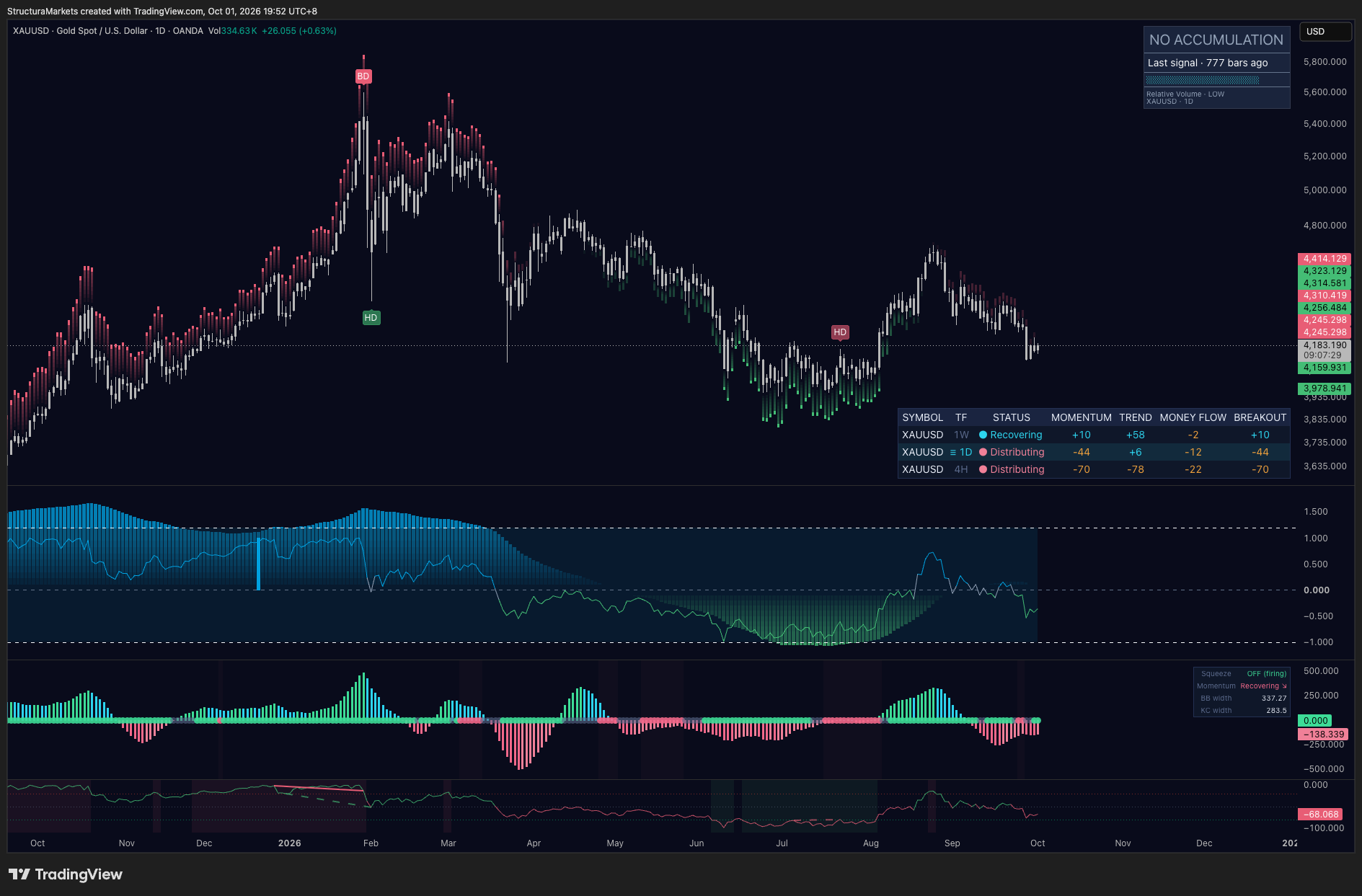Viewport: 1362px width, 896px height.
Task: Click the 4,159.931 green price label
Action: coord(1325,368)
